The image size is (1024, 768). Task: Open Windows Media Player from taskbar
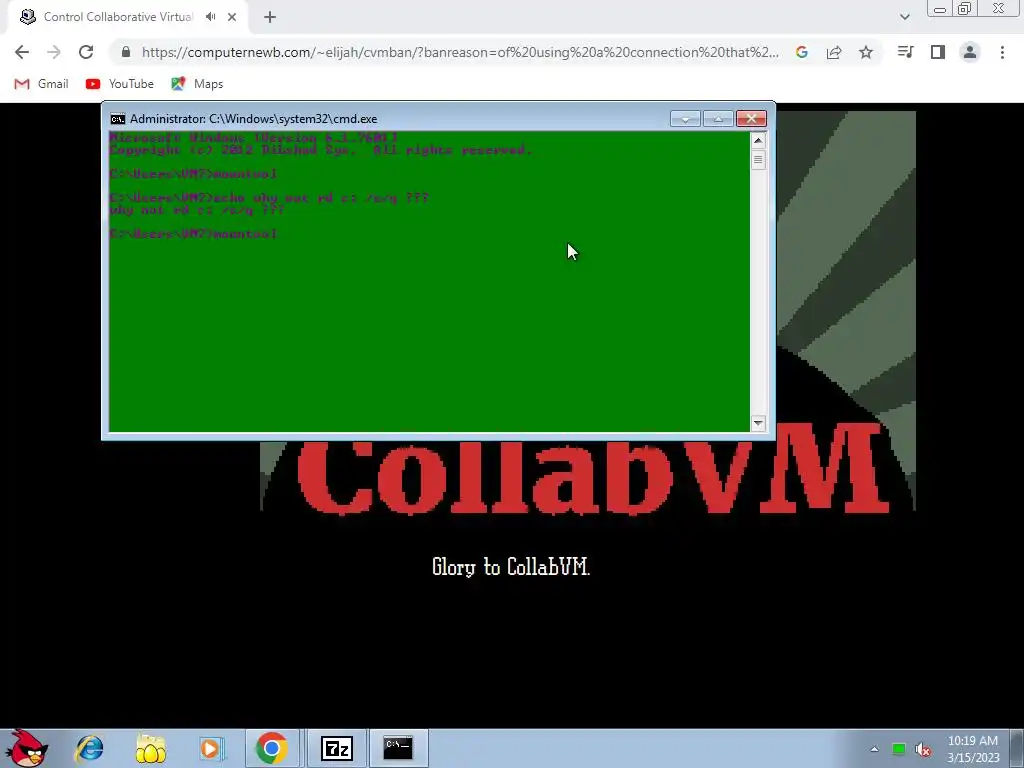tap(212, 748)
